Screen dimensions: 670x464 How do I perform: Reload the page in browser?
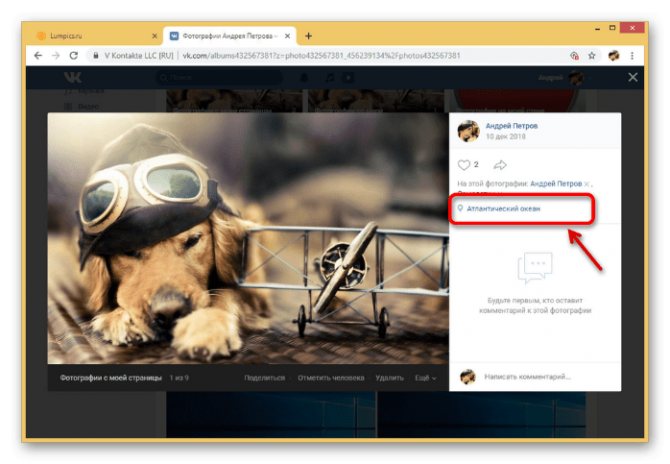point(73,56)
